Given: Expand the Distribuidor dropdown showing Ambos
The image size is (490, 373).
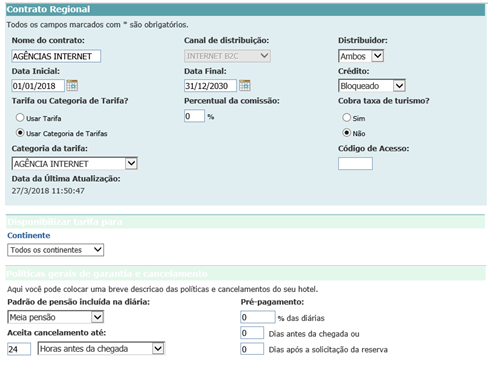Looking at the screenshot, I should (361, 56).
